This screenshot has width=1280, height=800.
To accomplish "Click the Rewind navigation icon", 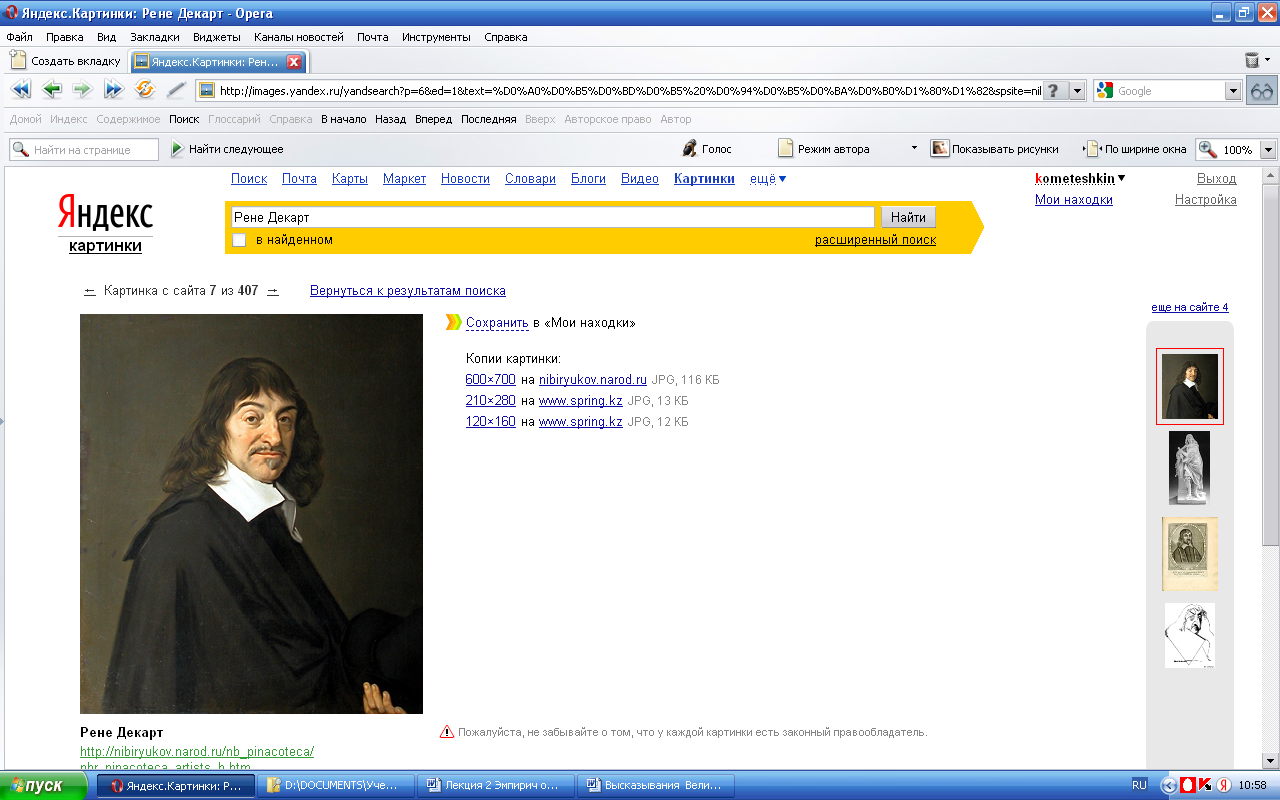I will 21,90.
